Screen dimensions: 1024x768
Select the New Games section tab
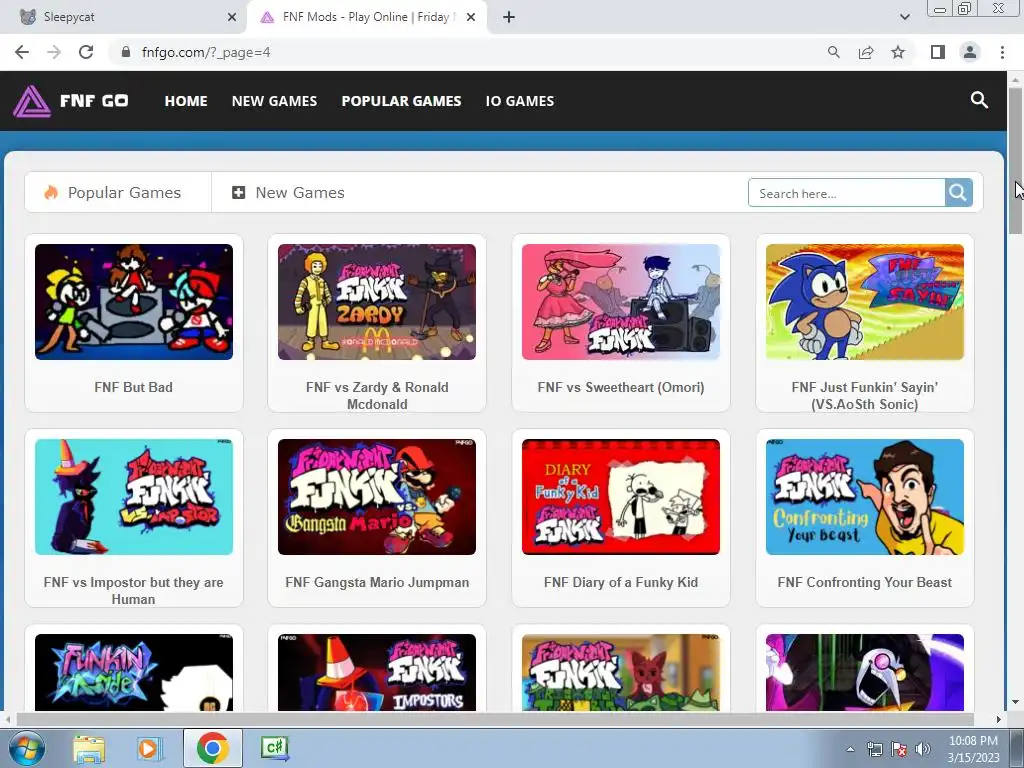coord(288,193)
